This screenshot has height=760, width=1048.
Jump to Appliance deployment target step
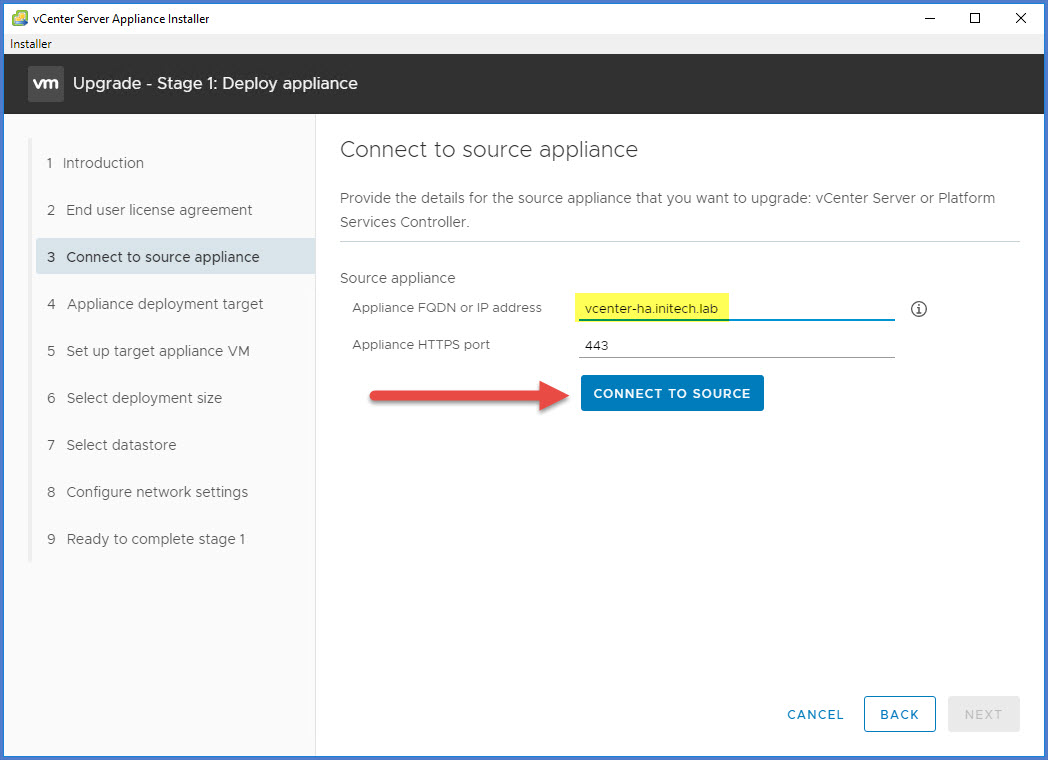tap(165, 304)
